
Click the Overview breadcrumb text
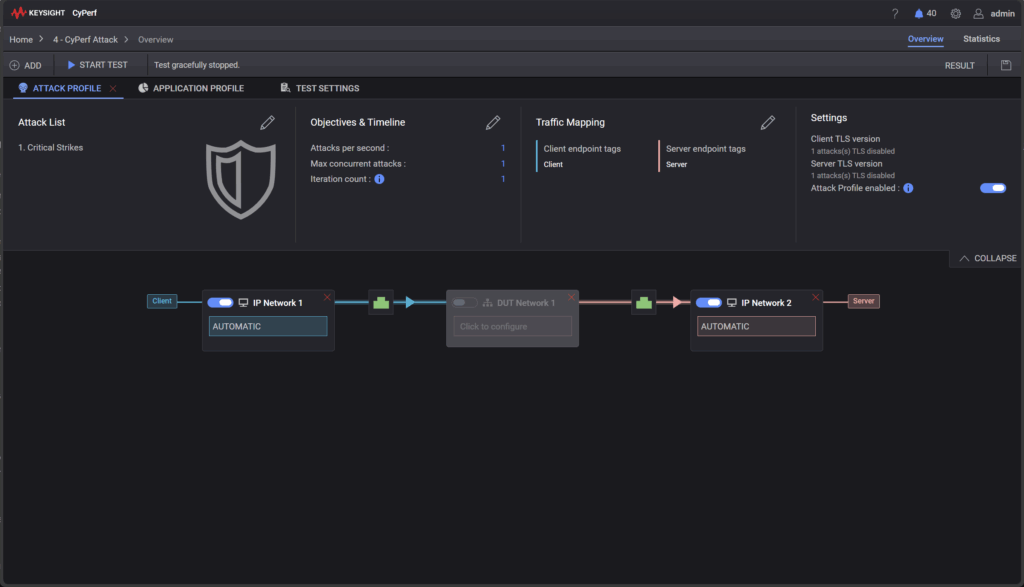pyautogui.click(x=155, y=40)
